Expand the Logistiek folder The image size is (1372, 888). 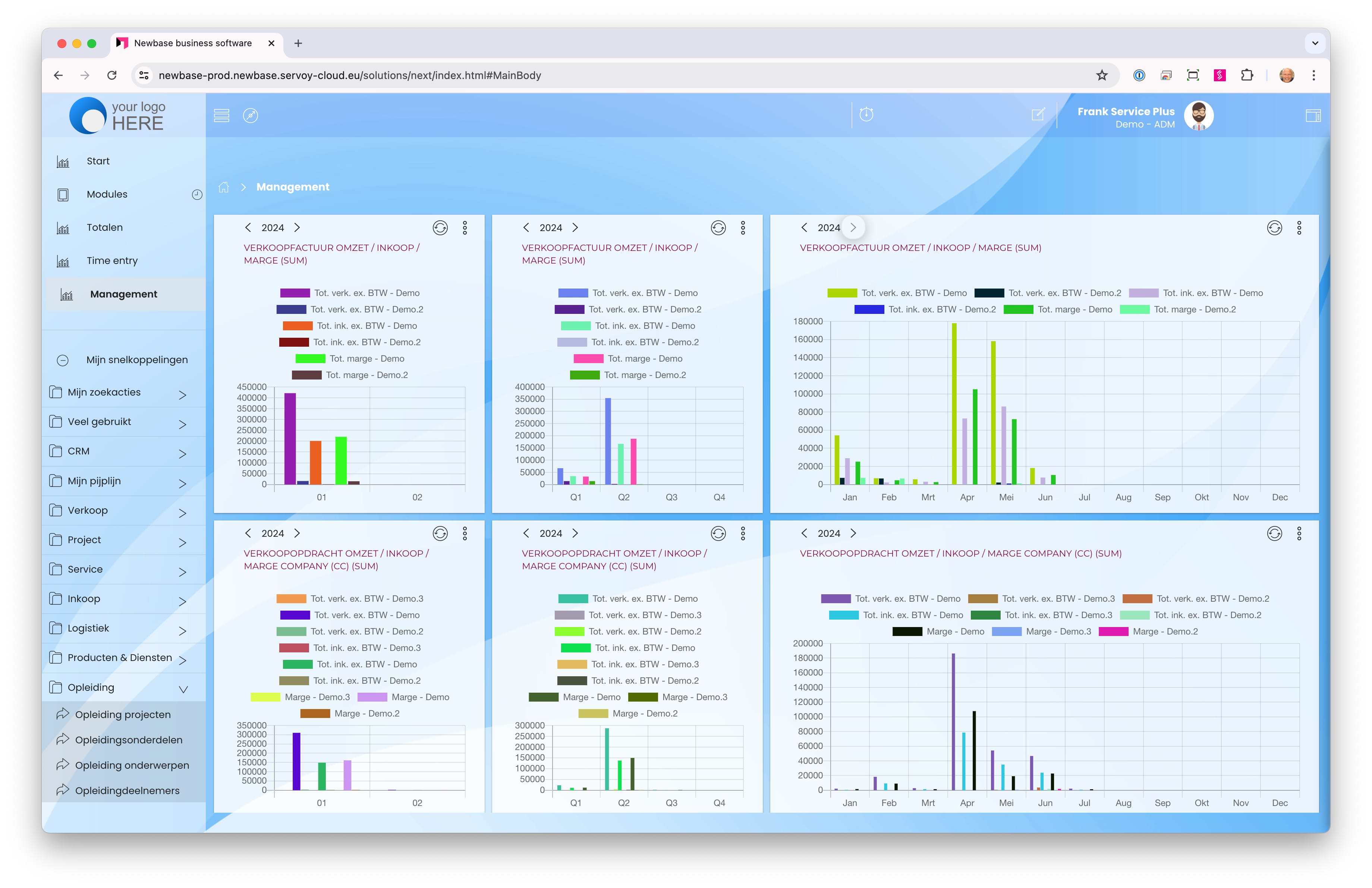[182, 630]
